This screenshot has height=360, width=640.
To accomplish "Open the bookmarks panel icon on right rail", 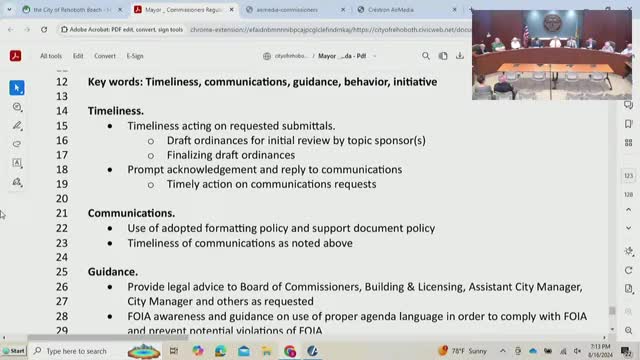I will tap(629, 124).
